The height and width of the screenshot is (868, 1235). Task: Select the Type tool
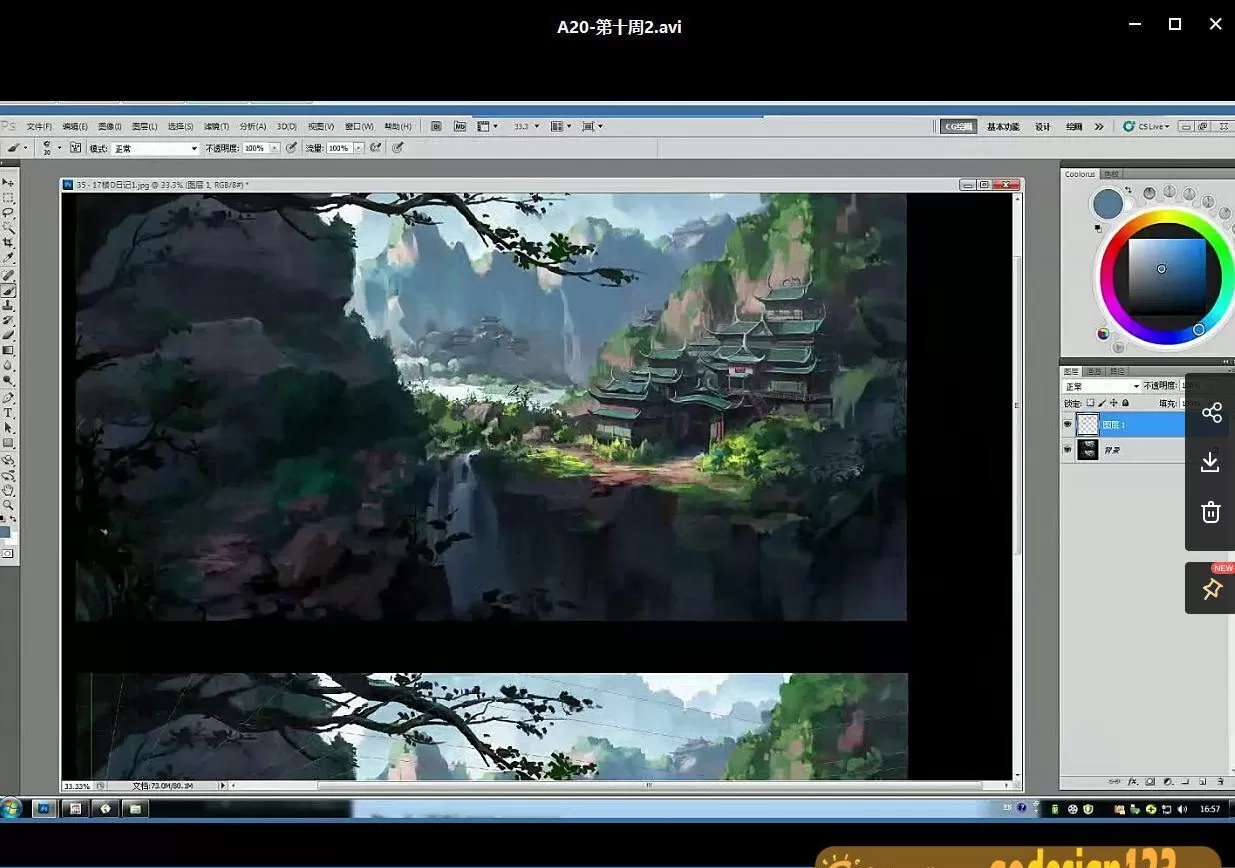[x=8, y=412]
